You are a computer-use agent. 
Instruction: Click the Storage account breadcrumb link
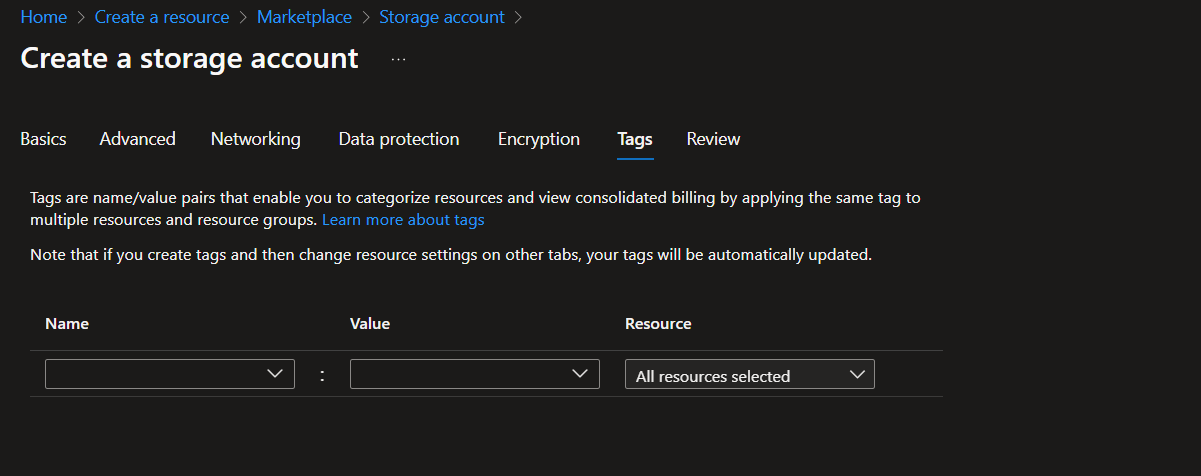point(441,17)
